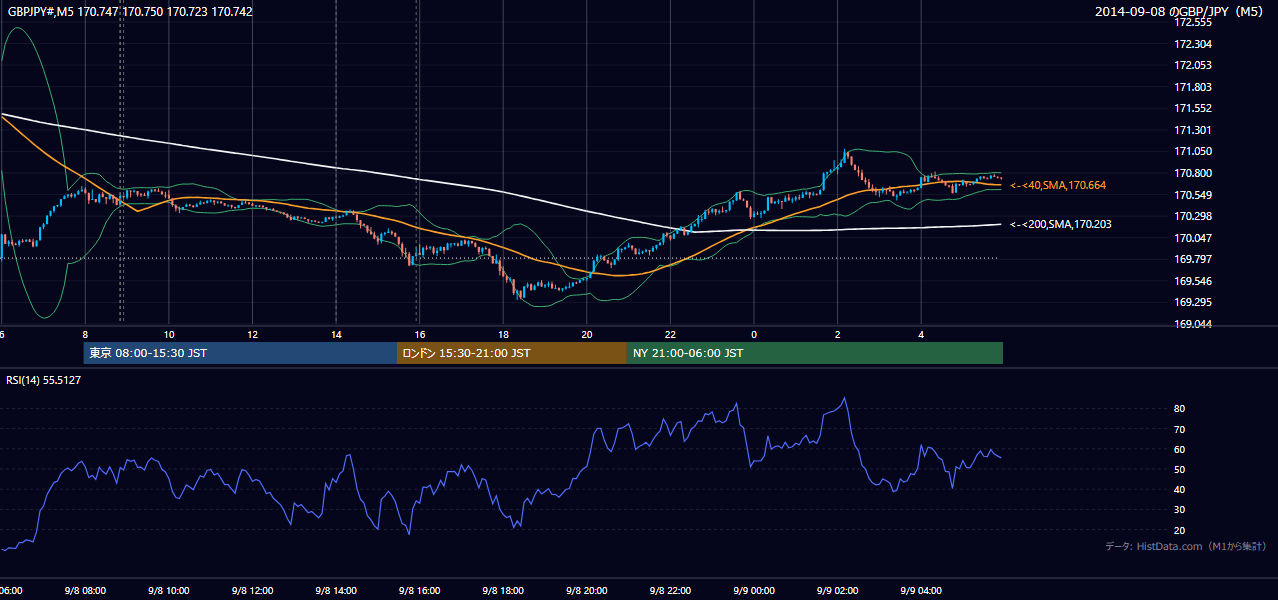Click price axis label 171.301
Viewport: 1278px width, 600px height.
pyautogui.click(x=1193, y=130)
